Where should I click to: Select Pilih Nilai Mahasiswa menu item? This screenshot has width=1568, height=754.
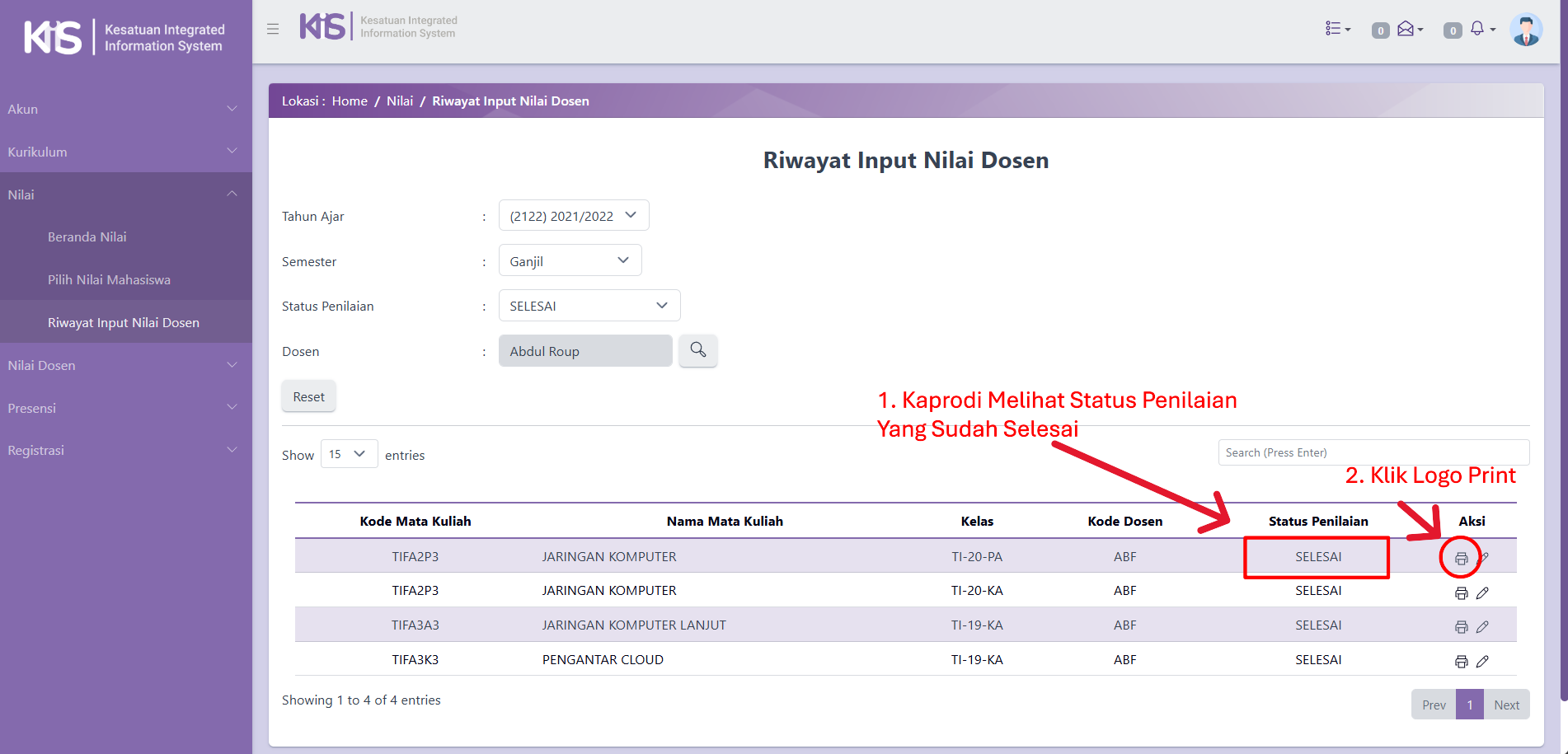coord(109,280)
